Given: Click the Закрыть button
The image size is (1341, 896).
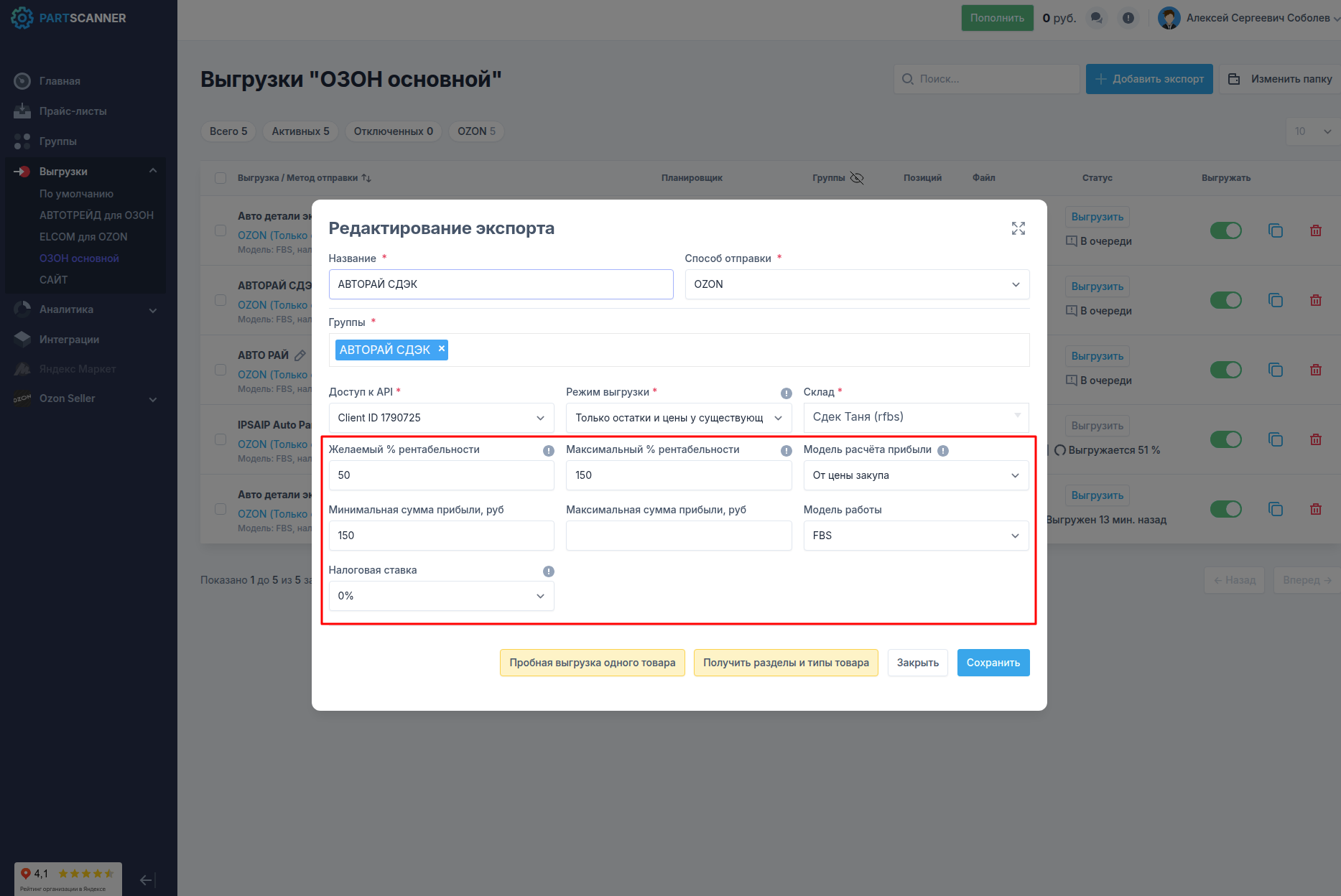Looking at the screenshot, I should pos(918,663).
